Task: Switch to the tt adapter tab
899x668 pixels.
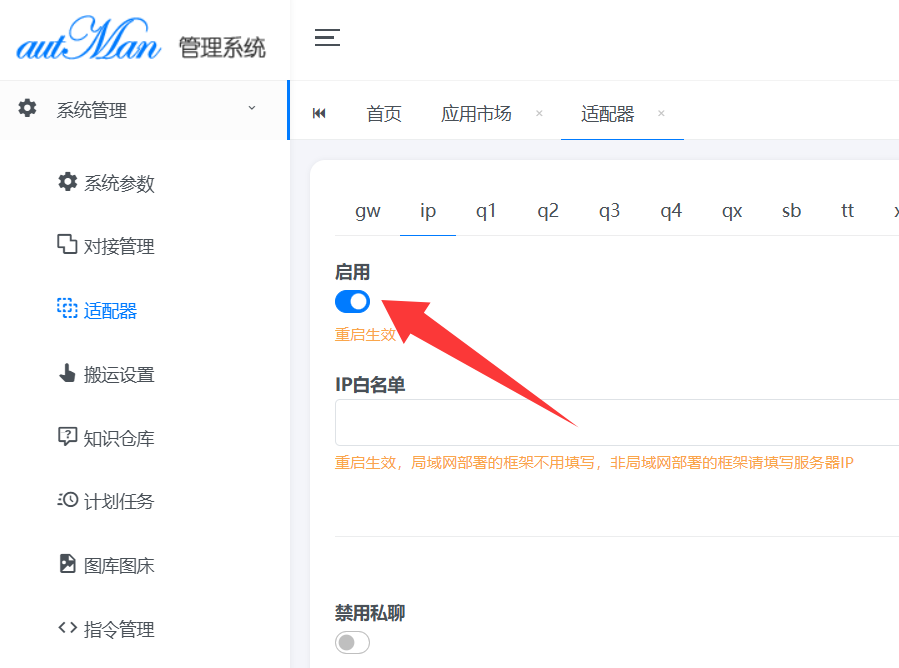Action: 847,211
